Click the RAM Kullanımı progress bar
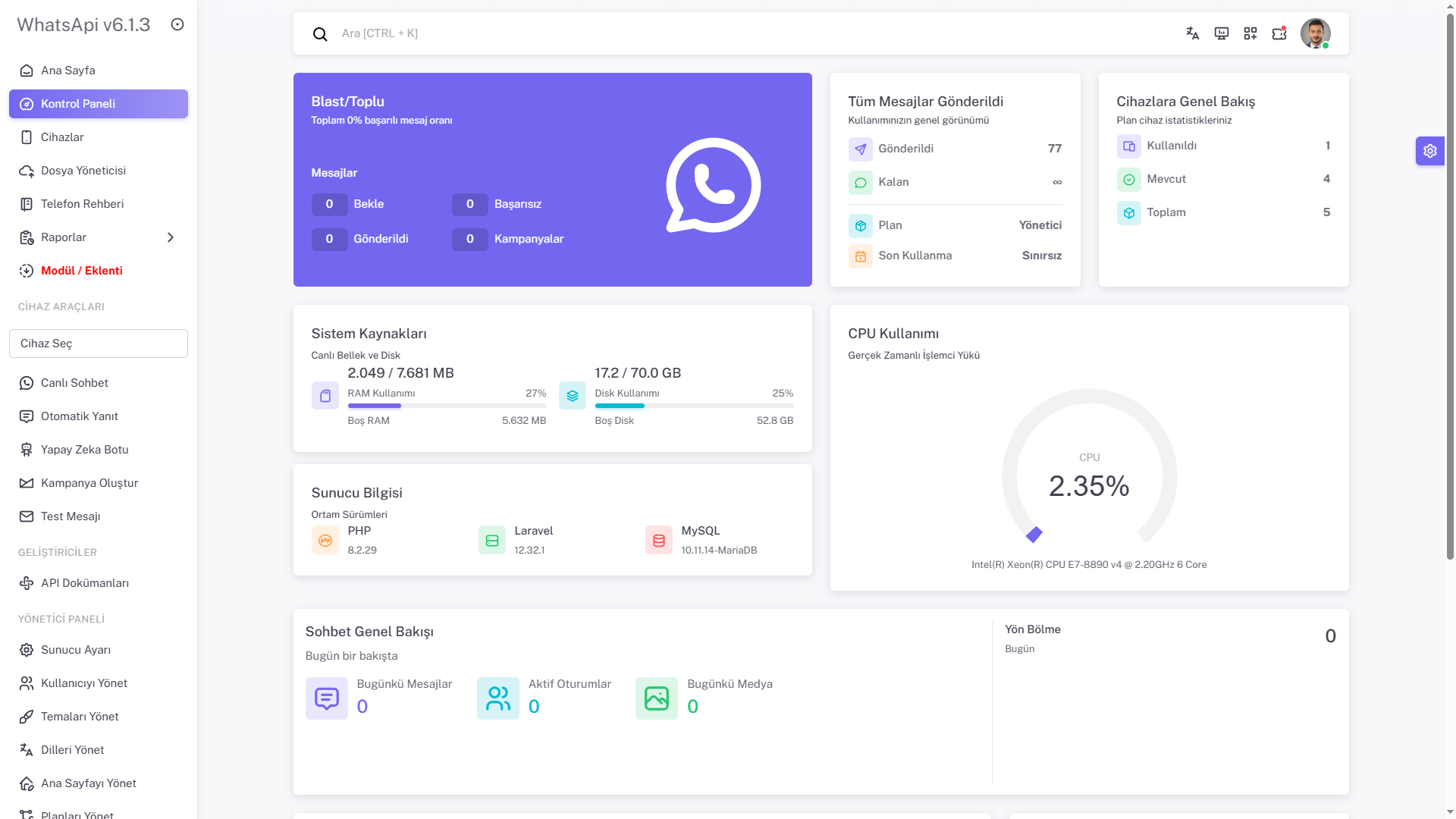 (x=447, y=406)
